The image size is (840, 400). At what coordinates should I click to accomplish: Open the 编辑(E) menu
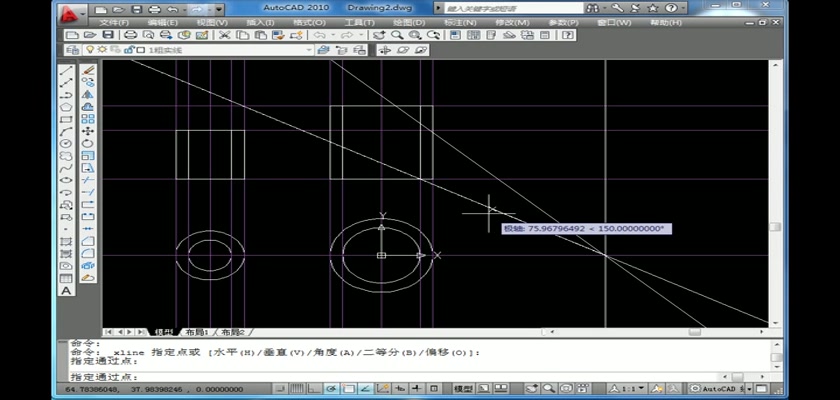(163, 22)
